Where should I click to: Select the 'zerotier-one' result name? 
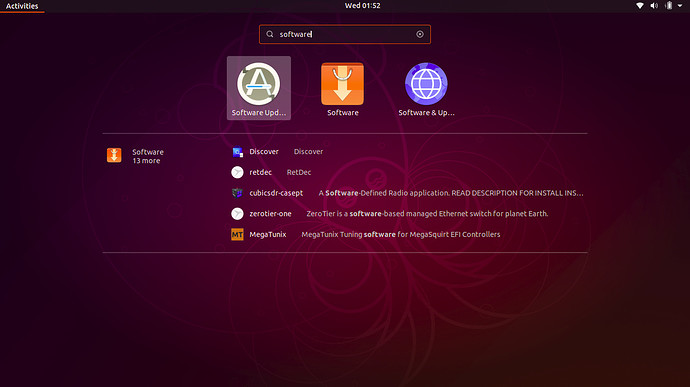270,214
